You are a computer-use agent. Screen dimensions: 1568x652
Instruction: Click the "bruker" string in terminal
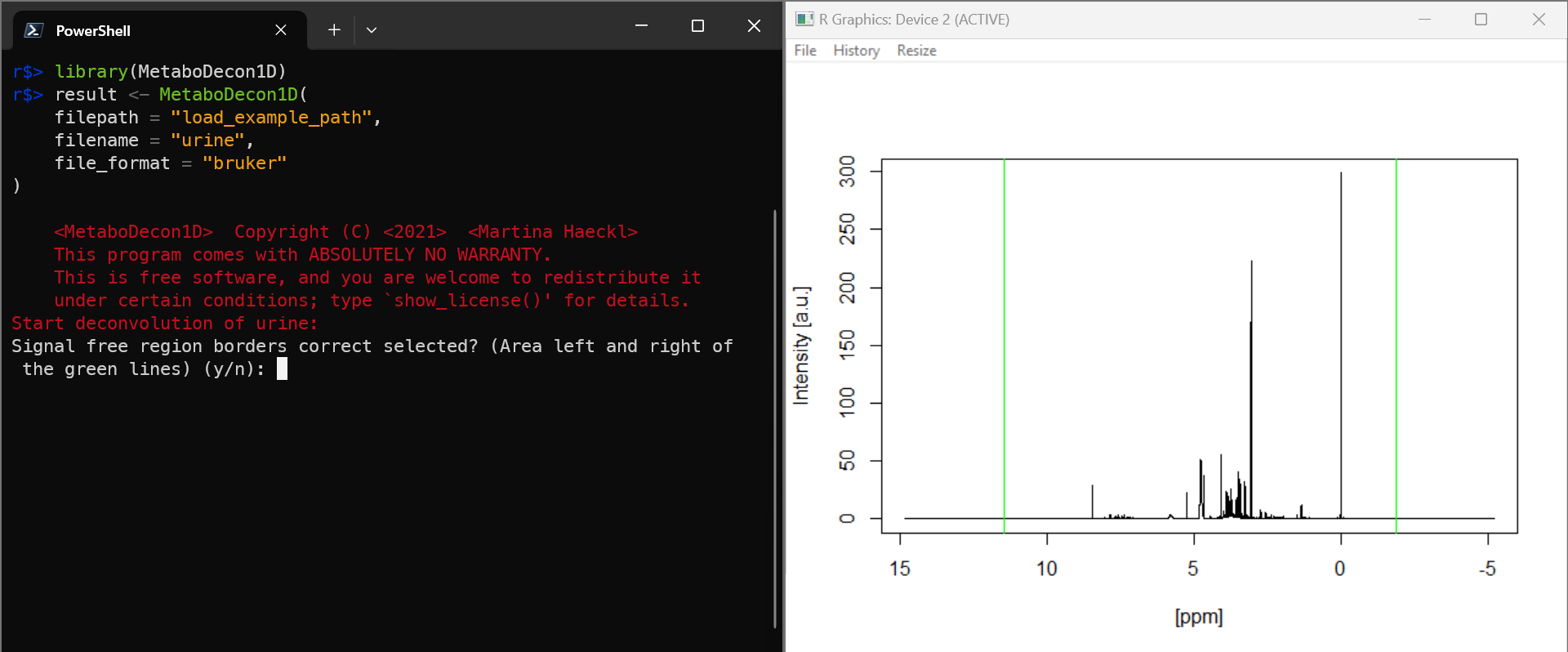(x=245, y=163)
